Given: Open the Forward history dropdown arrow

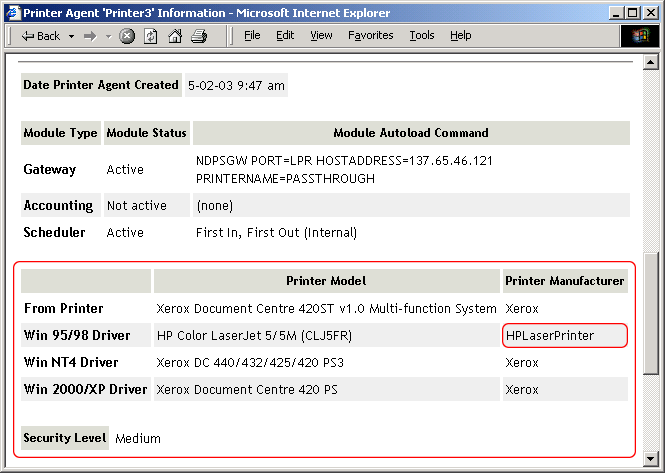Looking at the screenshot, I should pyautogui.click(x=109, y=36).
